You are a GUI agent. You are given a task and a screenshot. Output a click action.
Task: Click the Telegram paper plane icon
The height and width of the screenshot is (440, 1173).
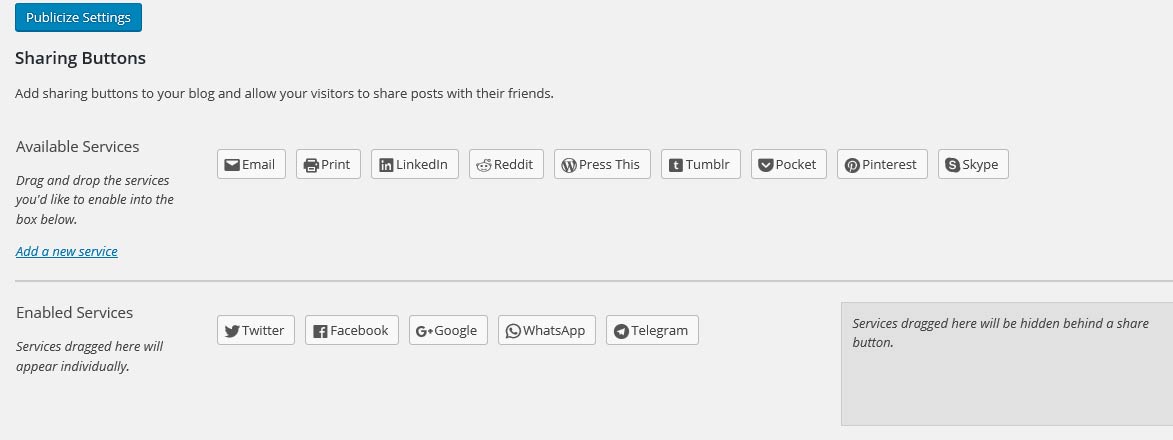[621, 331]
